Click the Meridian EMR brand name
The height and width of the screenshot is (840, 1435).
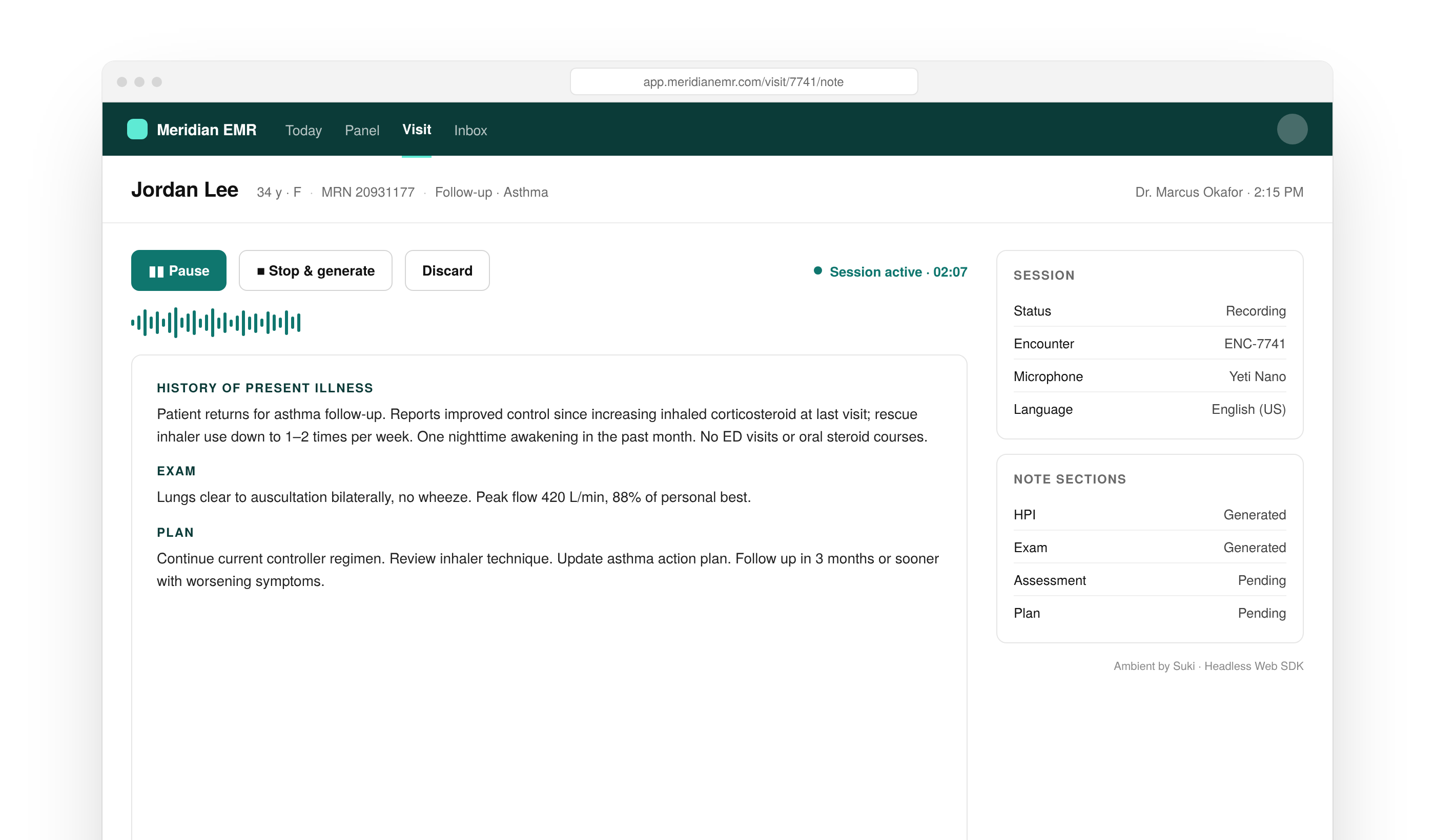pyautogui.click(x=207, y=130)
